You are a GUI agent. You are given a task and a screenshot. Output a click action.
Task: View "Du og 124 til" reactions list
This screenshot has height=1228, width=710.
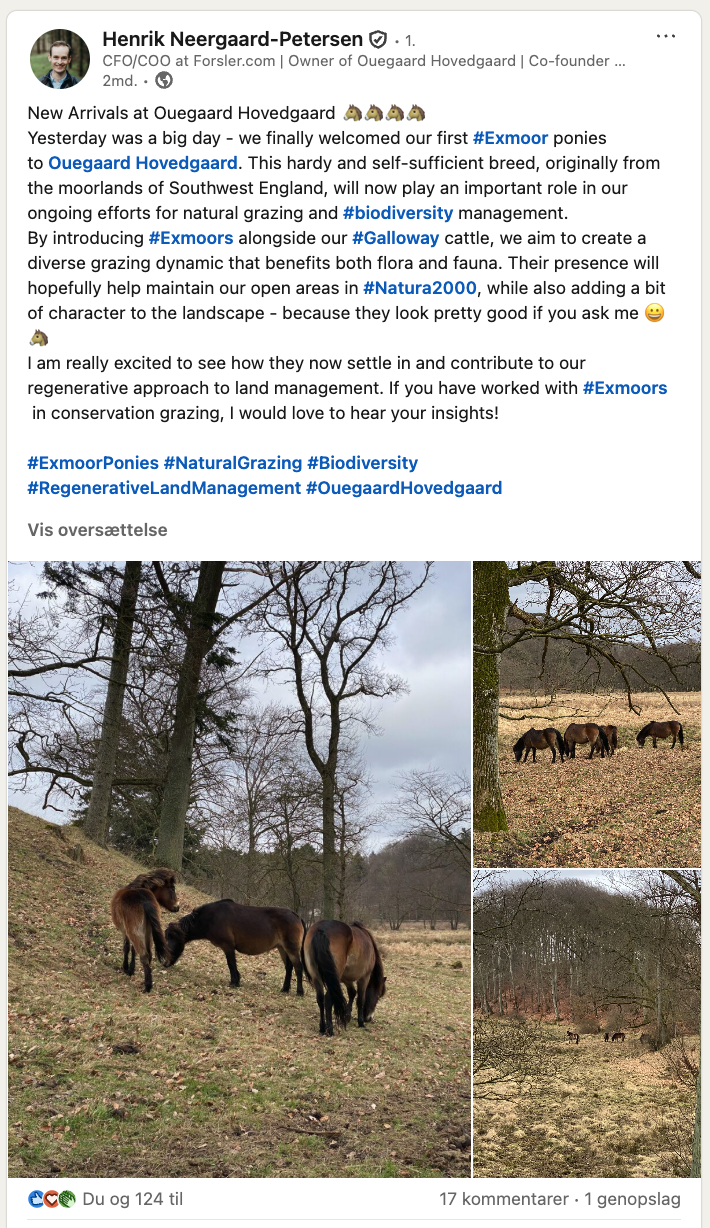click(133, 1198)
